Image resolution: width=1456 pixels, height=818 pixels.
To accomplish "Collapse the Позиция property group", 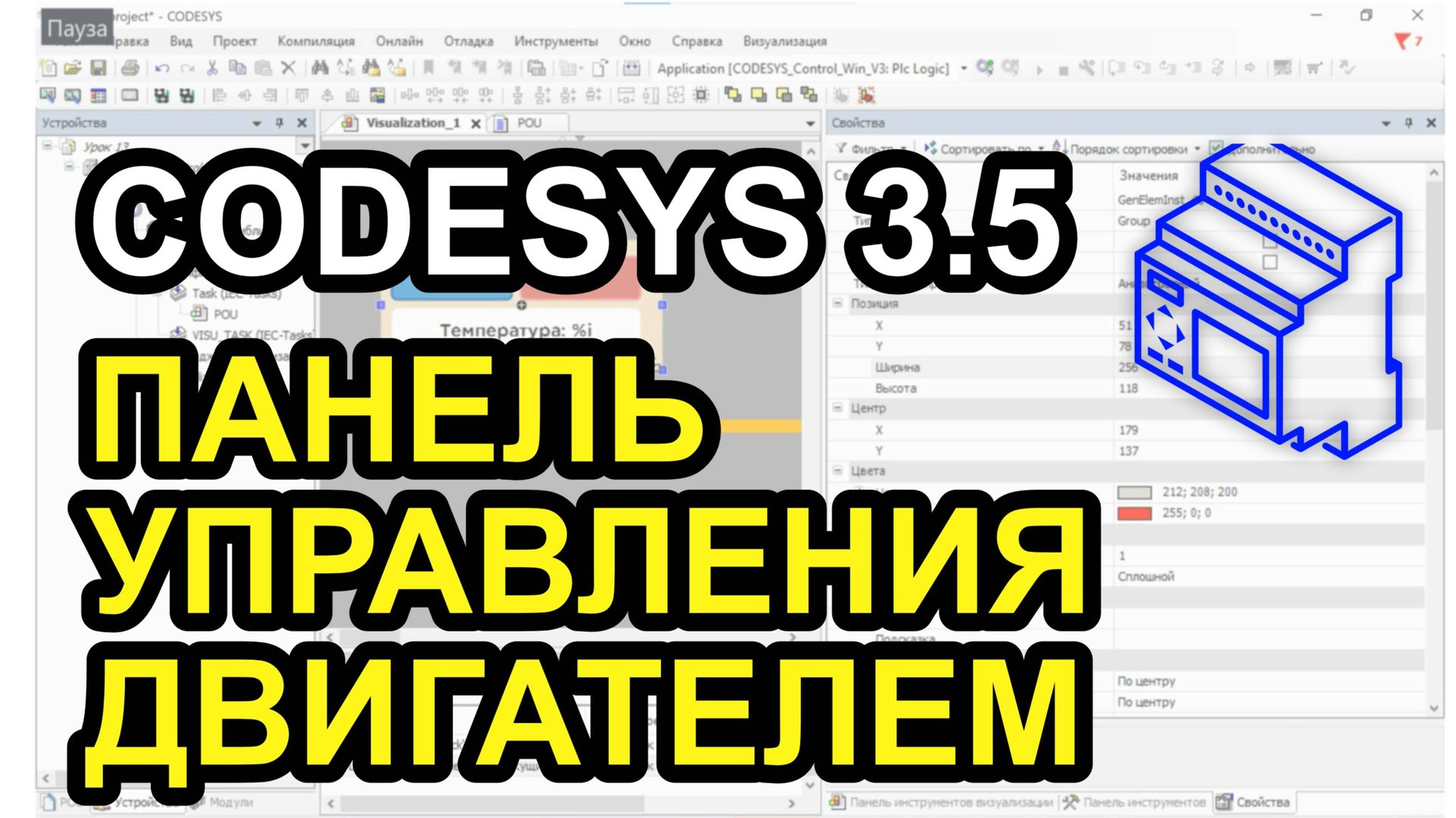I will coord(838,303).
